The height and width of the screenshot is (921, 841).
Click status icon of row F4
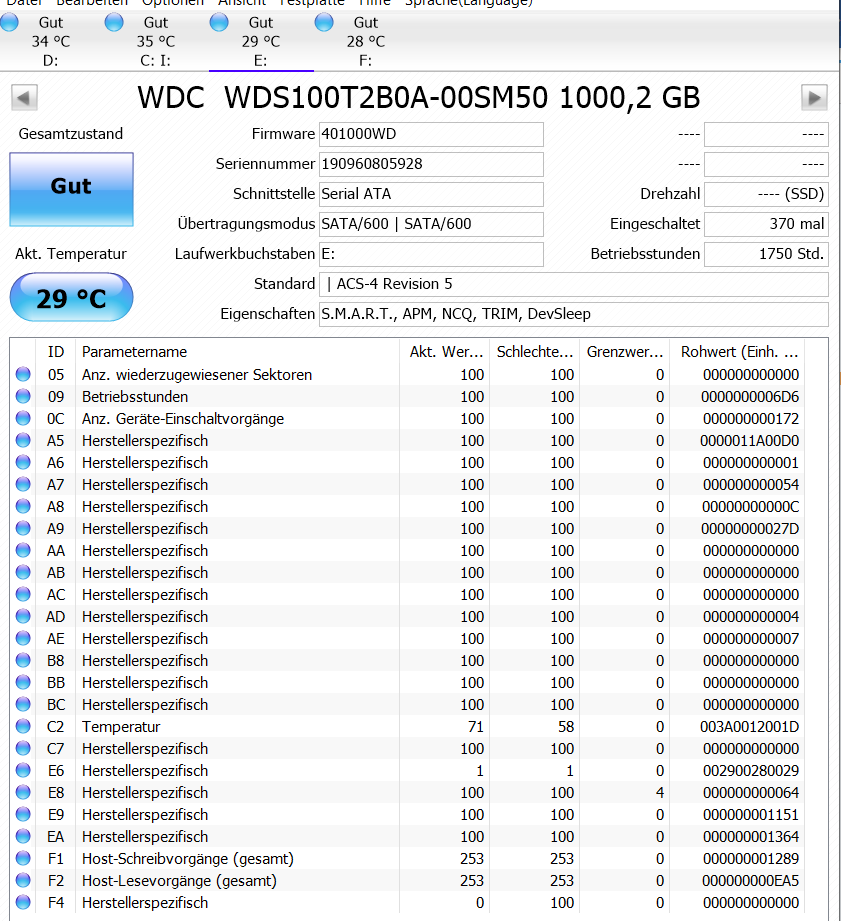coord(23,902)
